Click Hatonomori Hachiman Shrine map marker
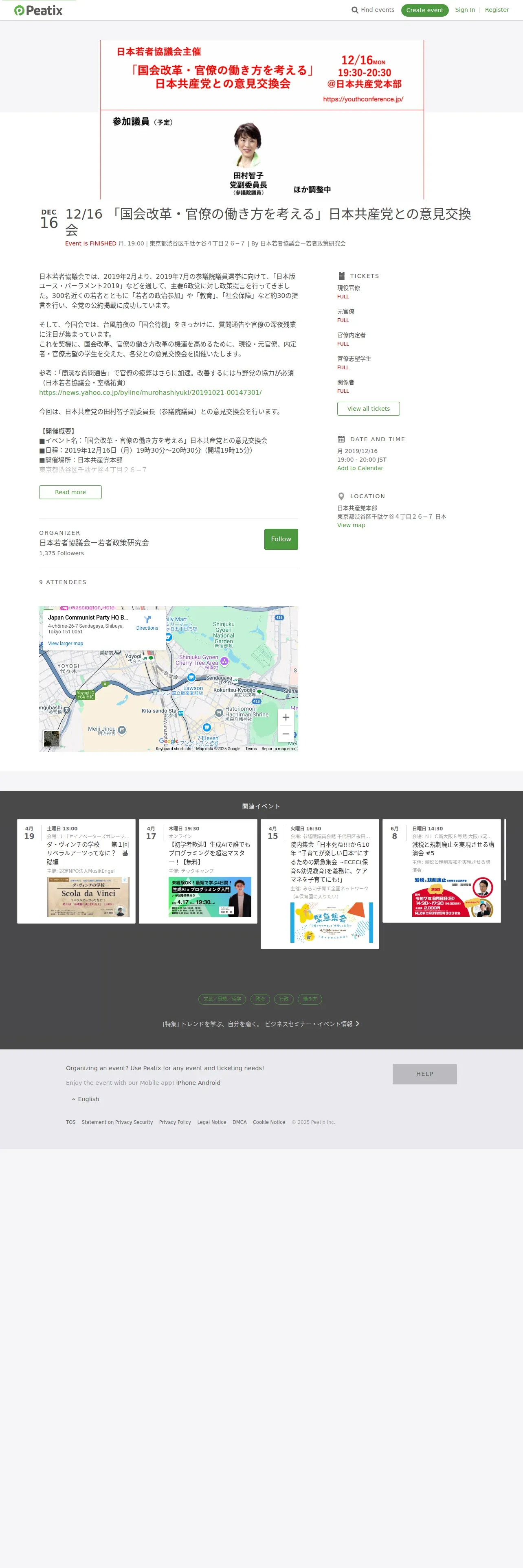The width and height of the screenshot is (523, 1568). click(x=219, y=713)
